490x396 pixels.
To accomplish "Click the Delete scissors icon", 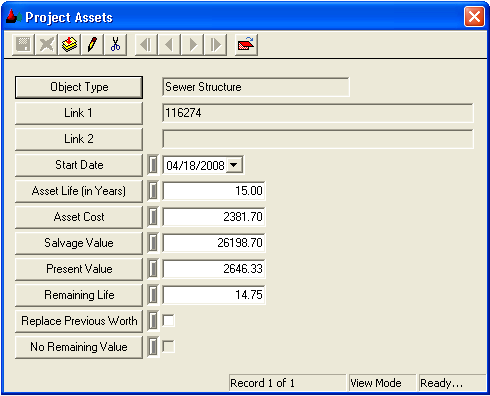I will click(115, 44).
